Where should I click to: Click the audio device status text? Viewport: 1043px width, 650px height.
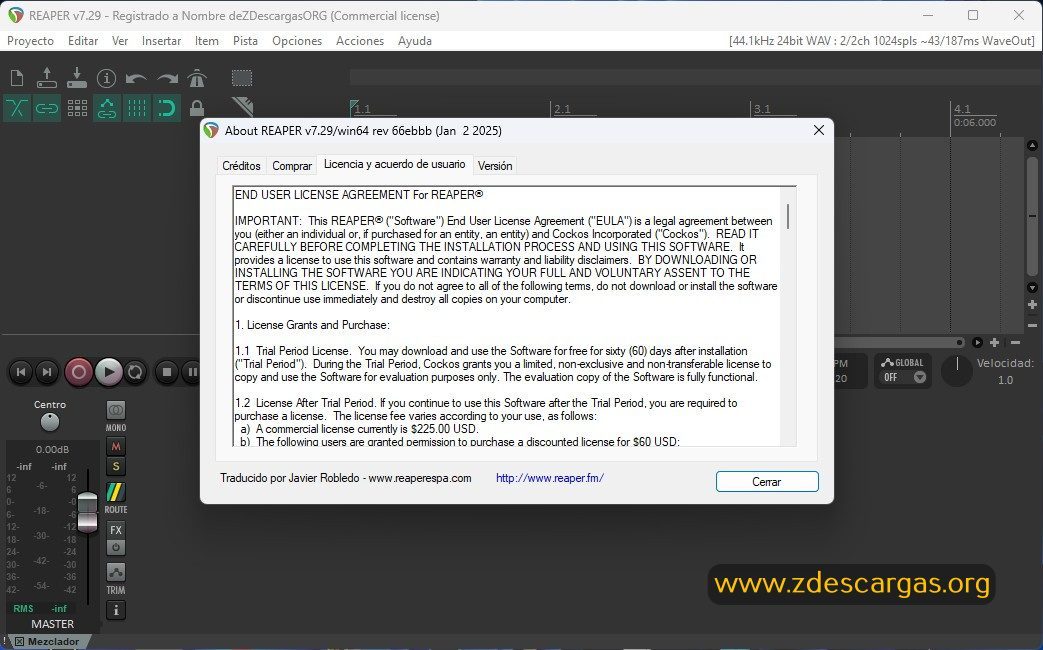point(881,41)
